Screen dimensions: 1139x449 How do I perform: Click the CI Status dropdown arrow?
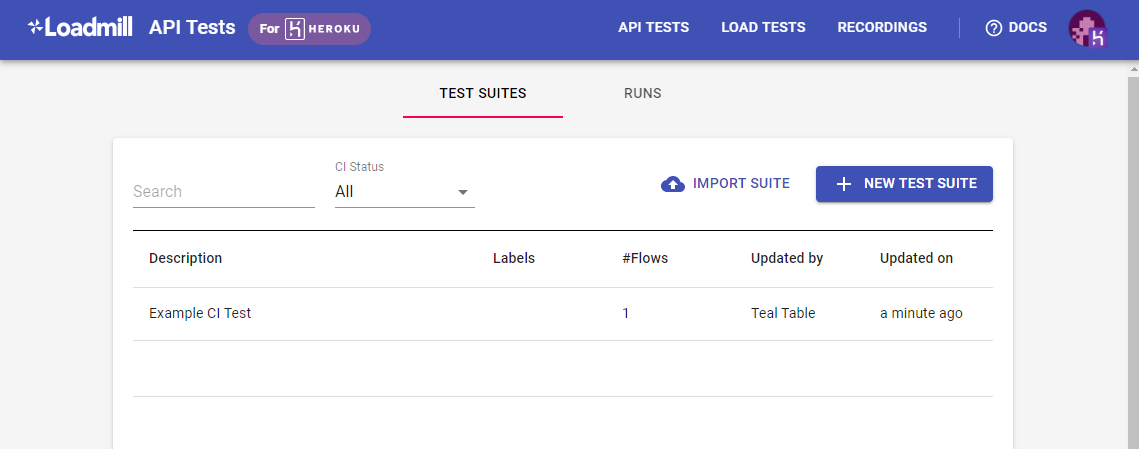point(463,193)
